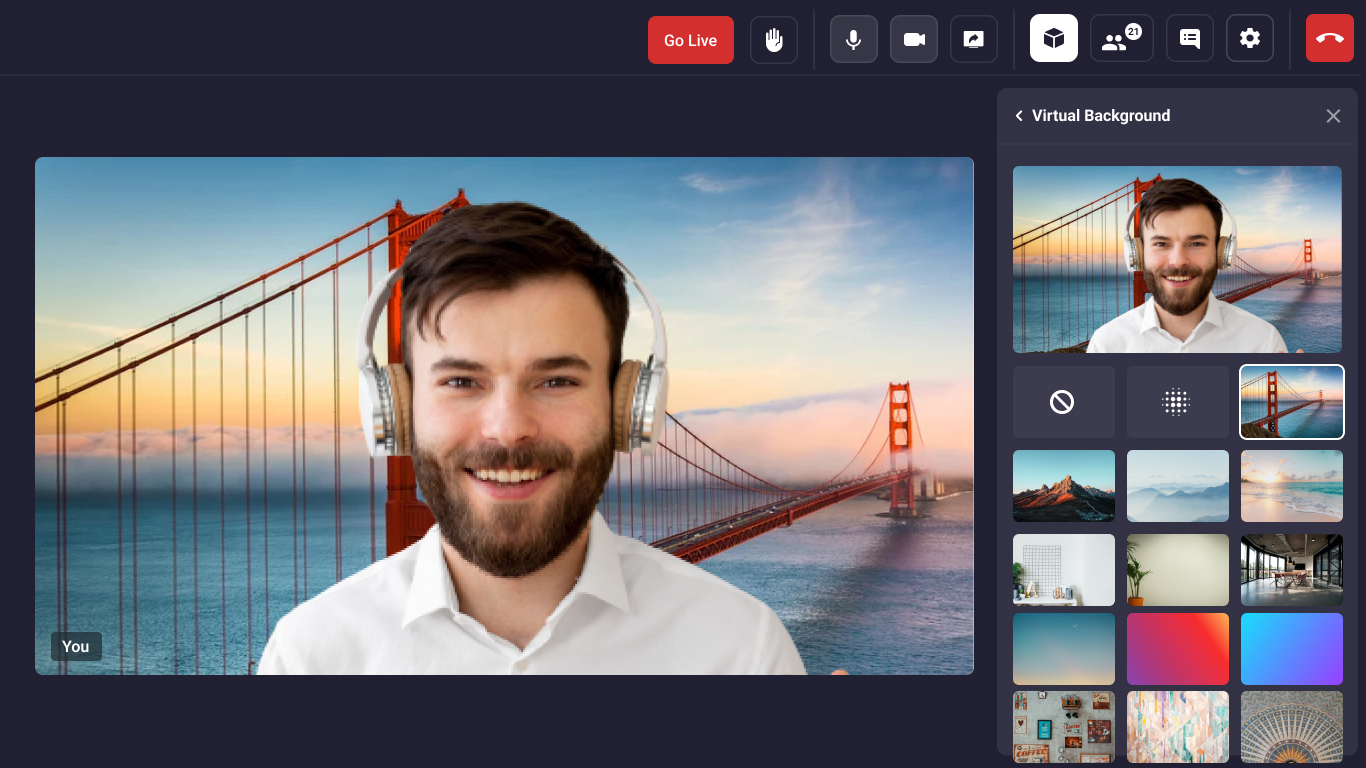This screenshot has width=1366, height=768.
Task: Select the no-background option
Action: (1064, 402)
